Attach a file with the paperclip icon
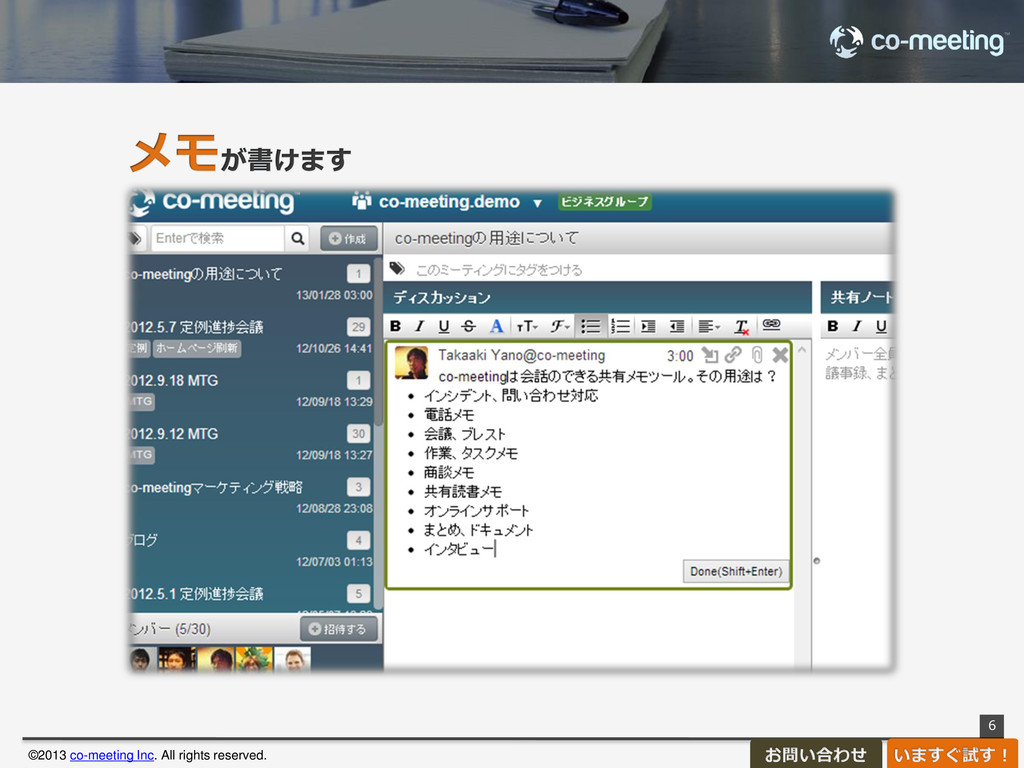1024x768 pixels. 757,355
